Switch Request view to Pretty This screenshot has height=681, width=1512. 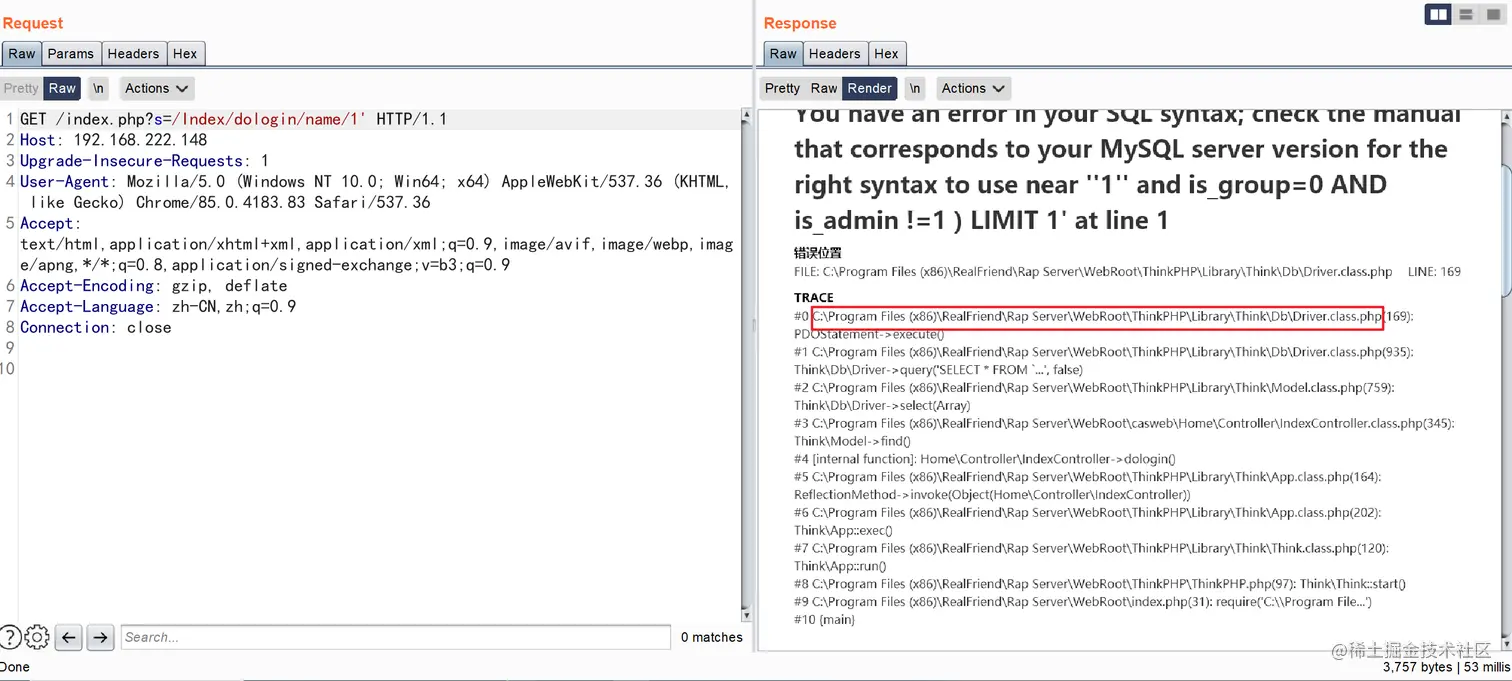point(21,88)
